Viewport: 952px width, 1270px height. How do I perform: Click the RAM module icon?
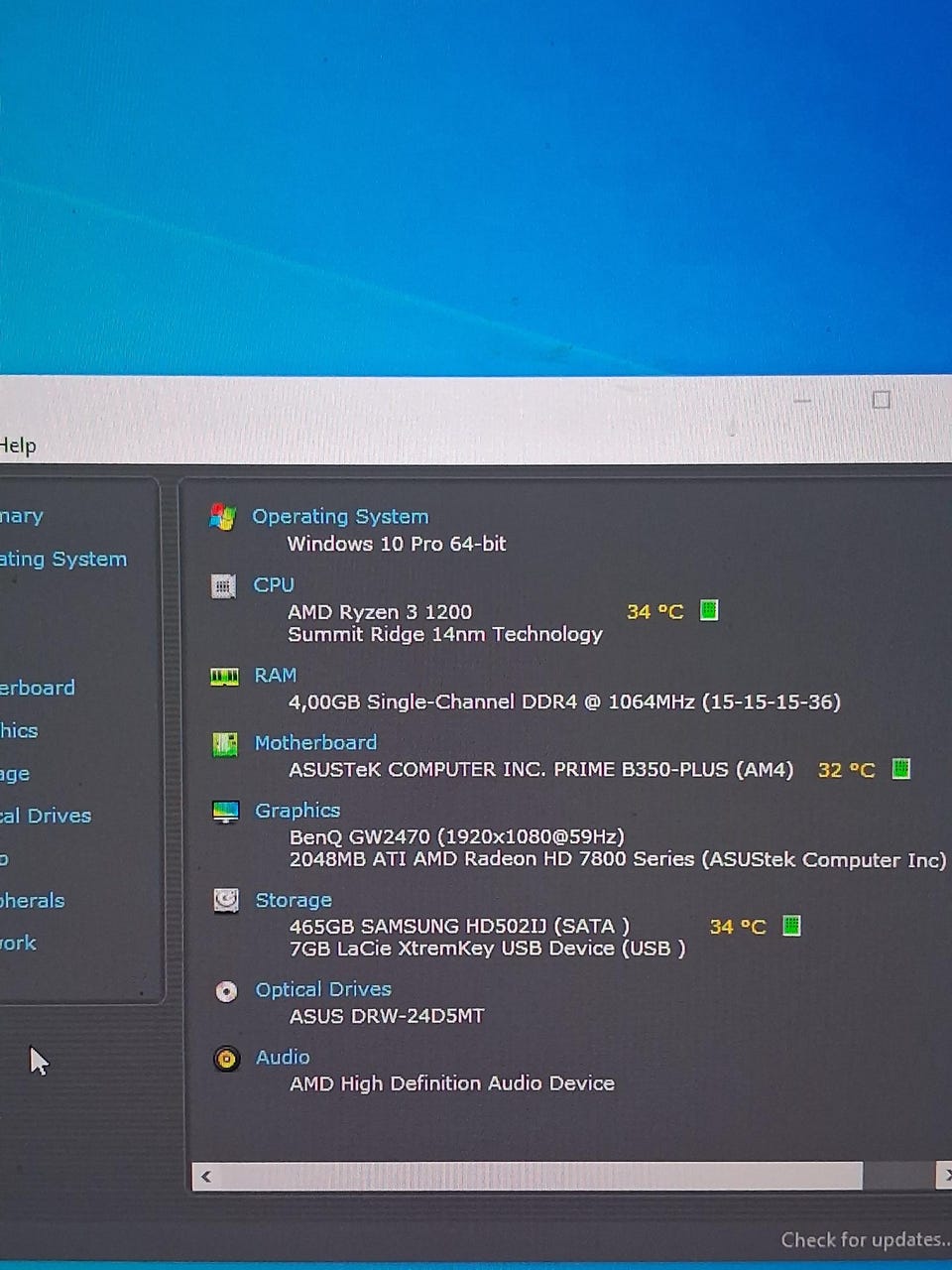click(225, 677)
